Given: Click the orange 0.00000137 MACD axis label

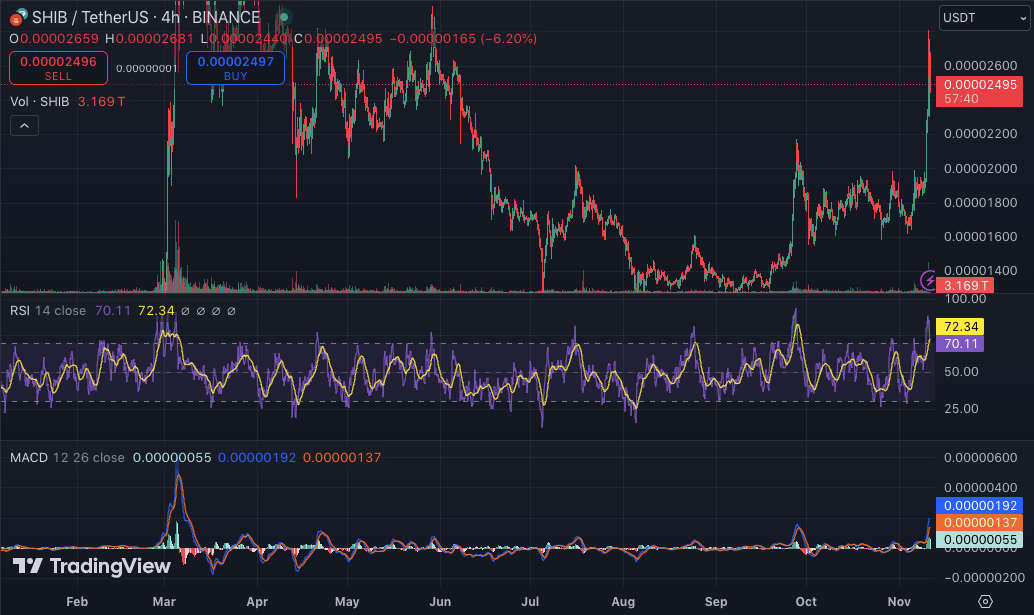Looking at the screenshot, I should [x=979, y=523].
